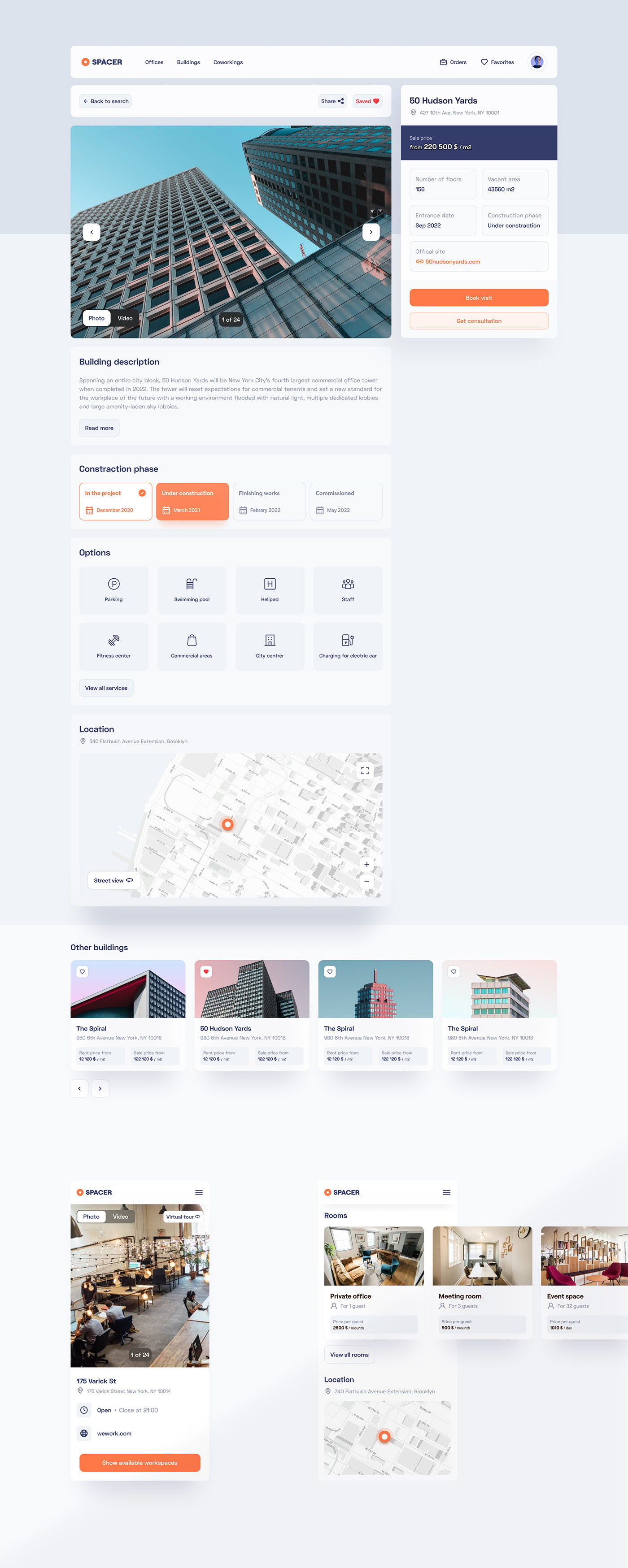Open the user profile avatar
Viewport: 628px width, 1568px height.
click(x=536, y=62)
